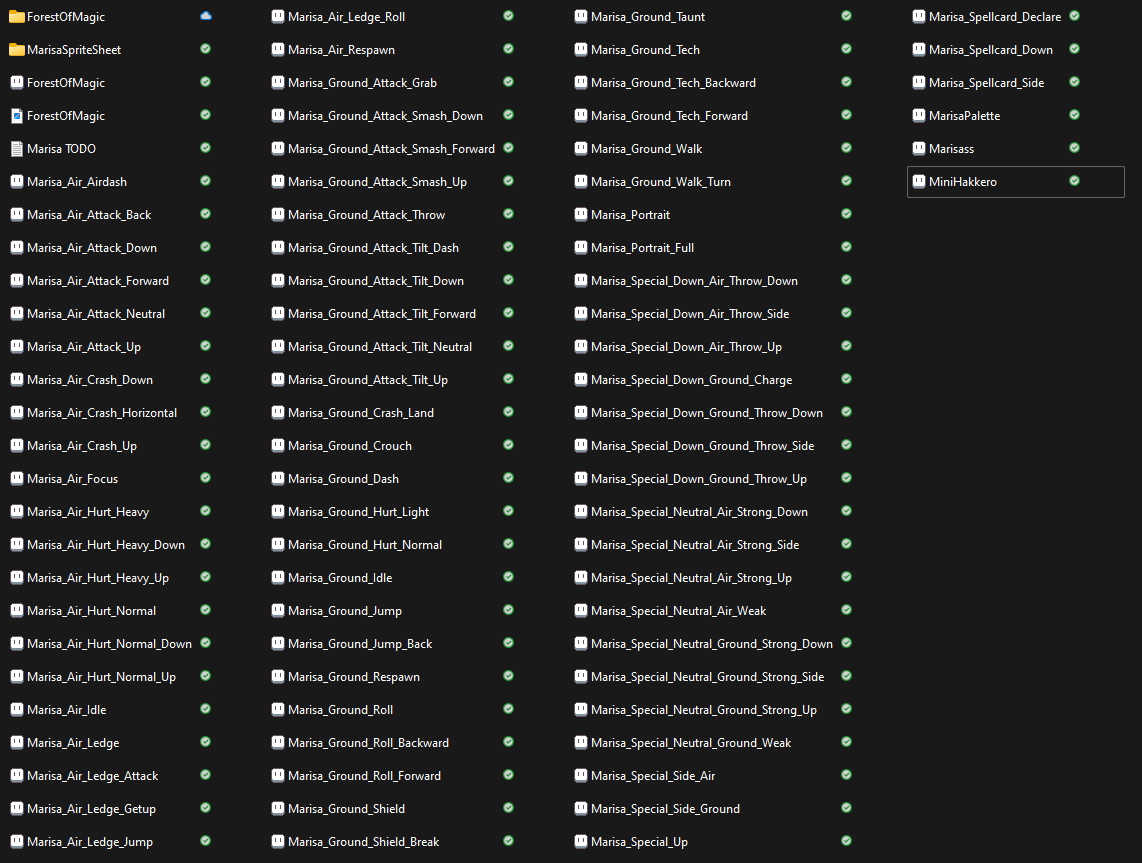Select the file named Marisa_Ground_Attack_Smash_Up
Screen dimensions: 1142x863
pyautogui.click(x=377, y=182)
